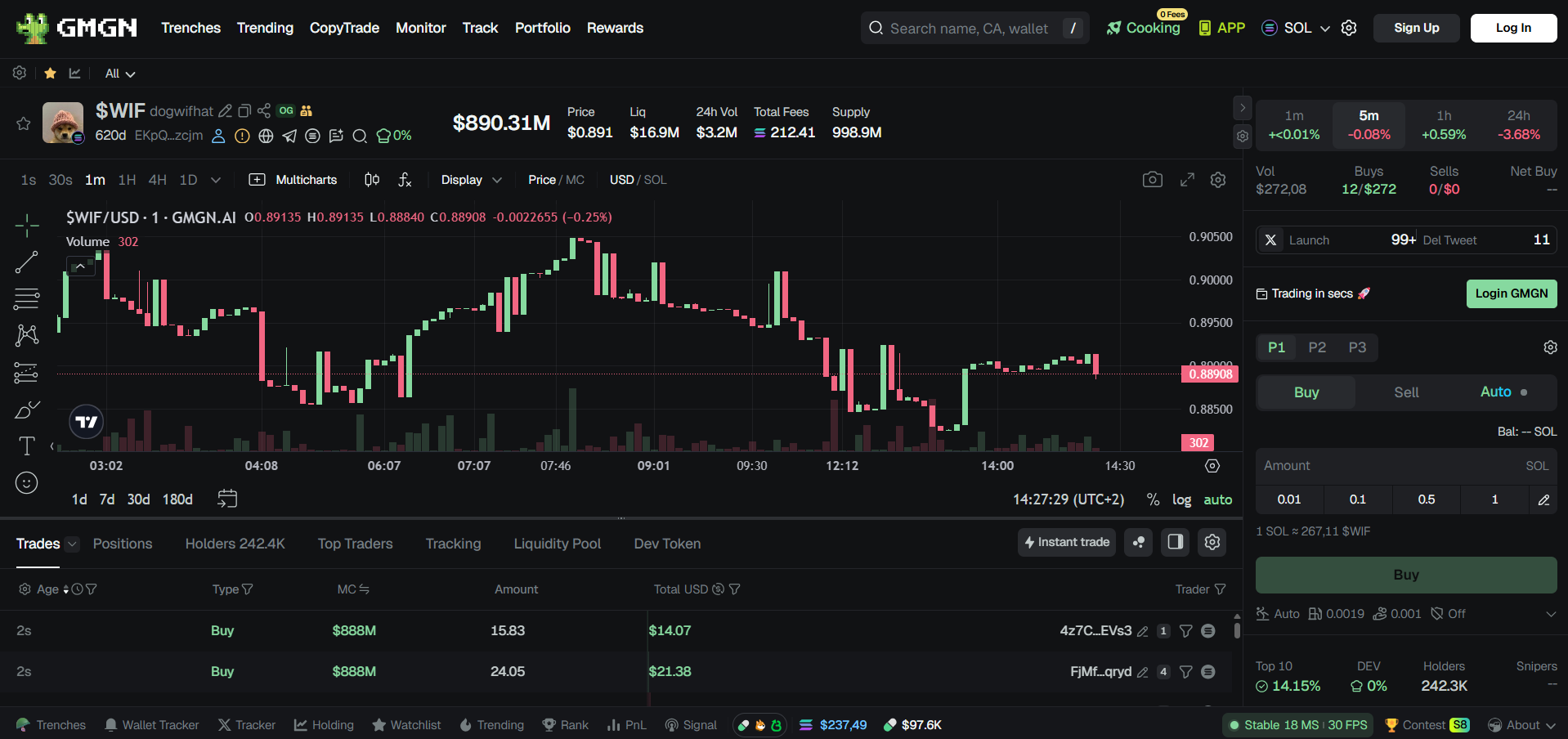Open the go-to-date calendar icon
Viewport: 1568px width, 739px height.
click(x=227, y=499)
